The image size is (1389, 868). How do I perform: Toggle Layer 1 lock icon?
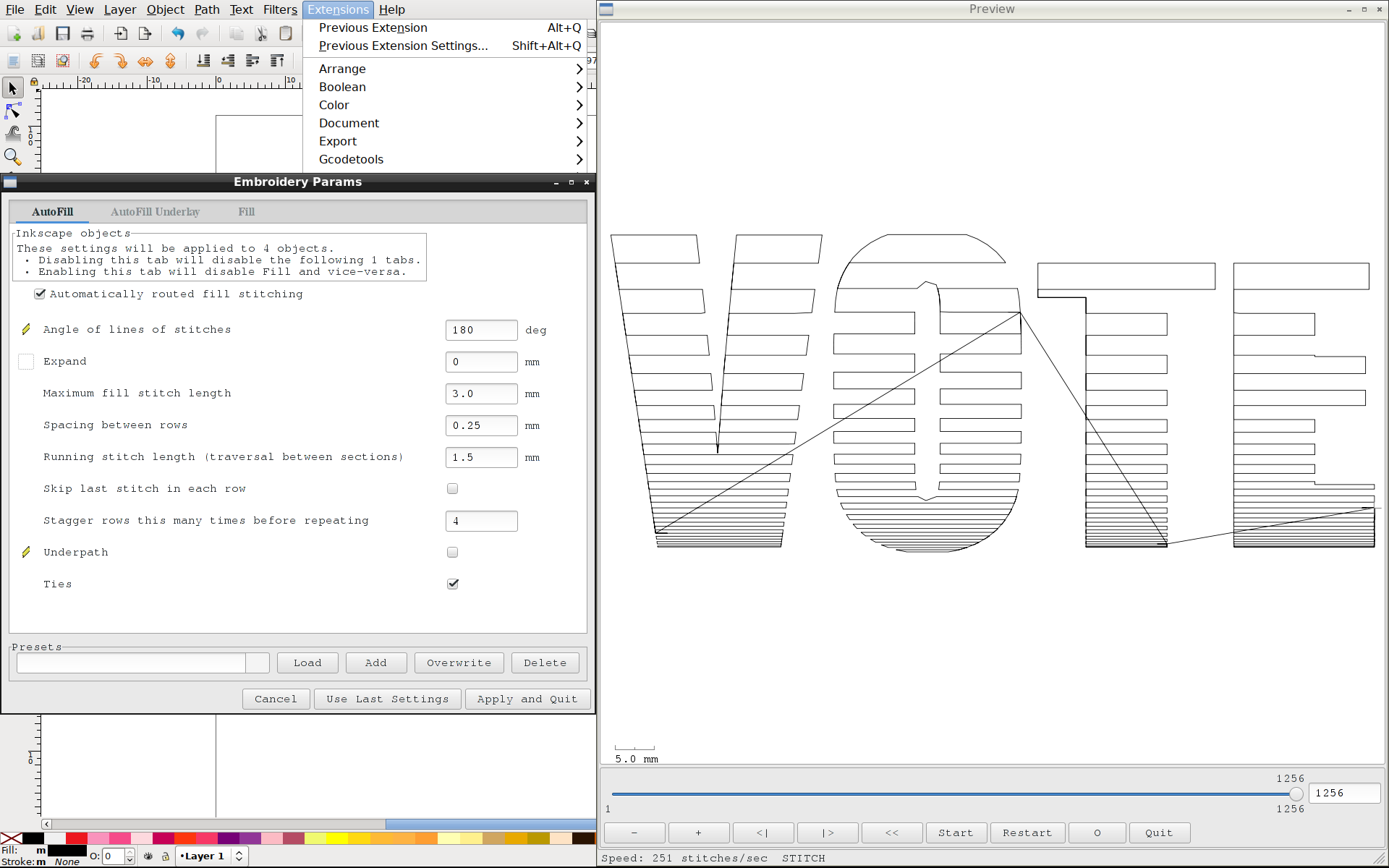[166, 856]
